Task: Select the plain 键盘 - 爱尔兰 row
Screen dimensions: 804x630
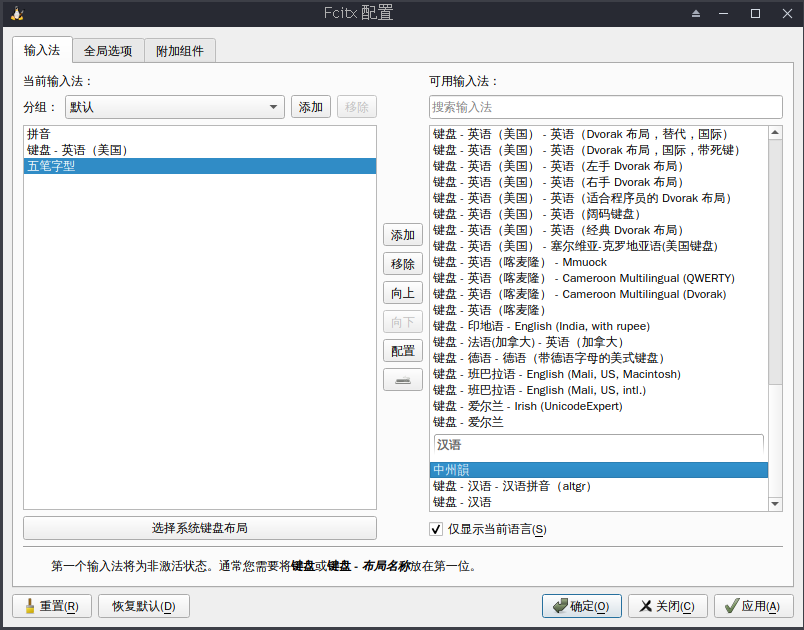Action: (x=599, y=422)
